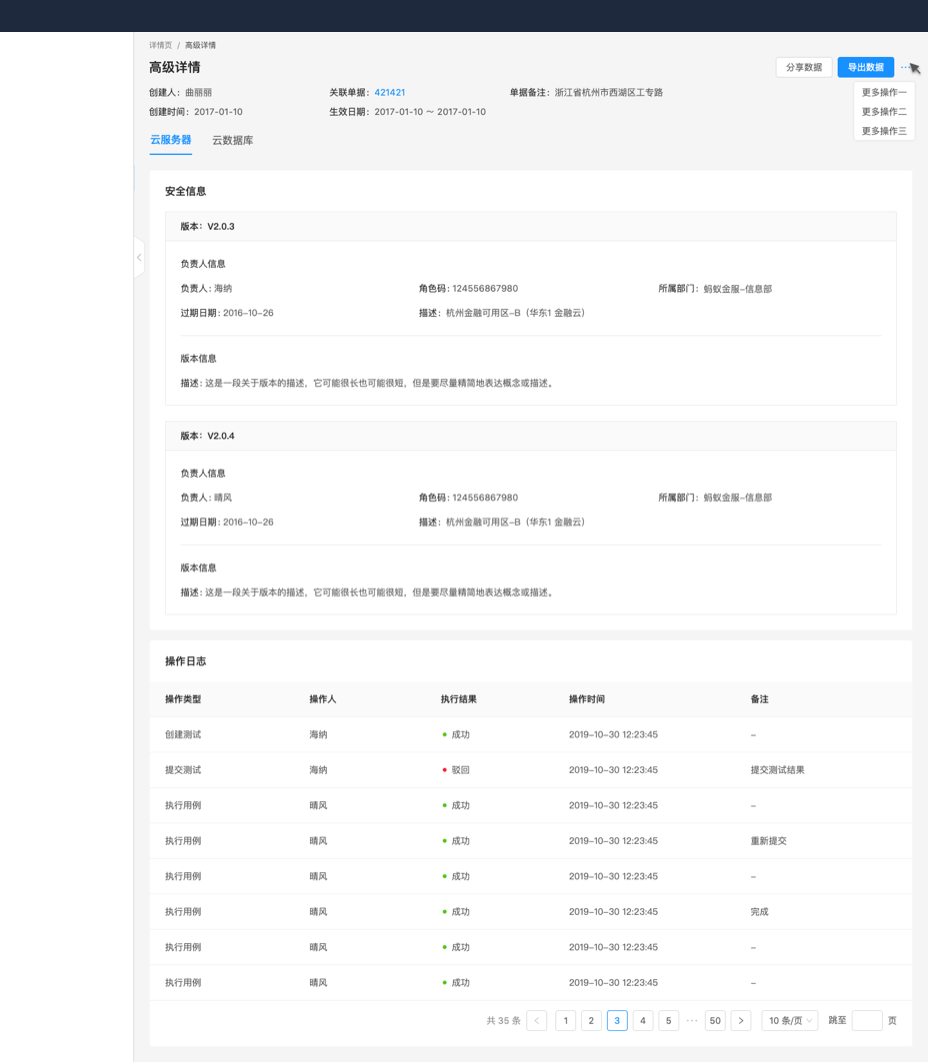Select the 提交测试 row cell

183,770
